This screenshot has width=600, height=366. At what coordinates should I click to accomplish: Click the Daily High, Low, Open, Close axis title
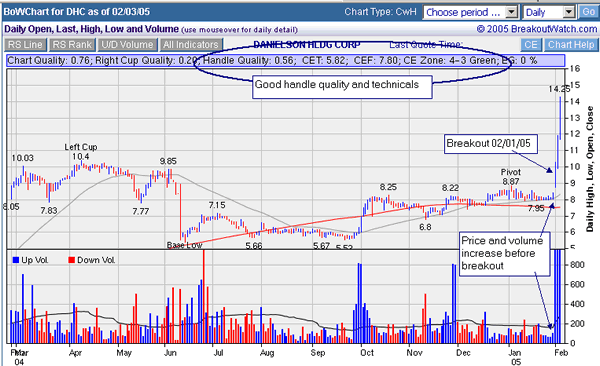pyautogui.click(x=590, y=169)
